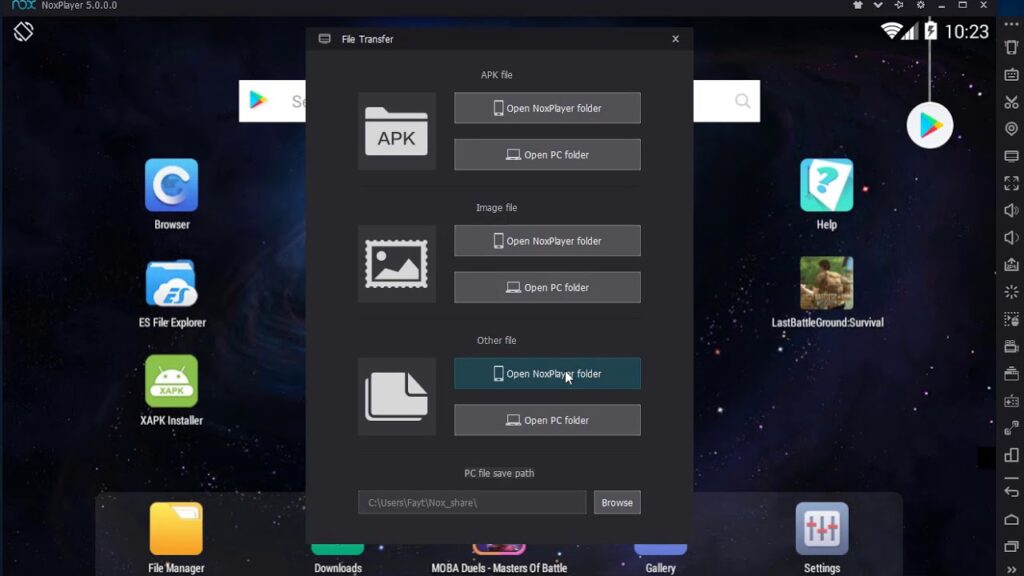Click the Other file documents icon
This screenshot has height=576, width=1024.
coord(396,396)
